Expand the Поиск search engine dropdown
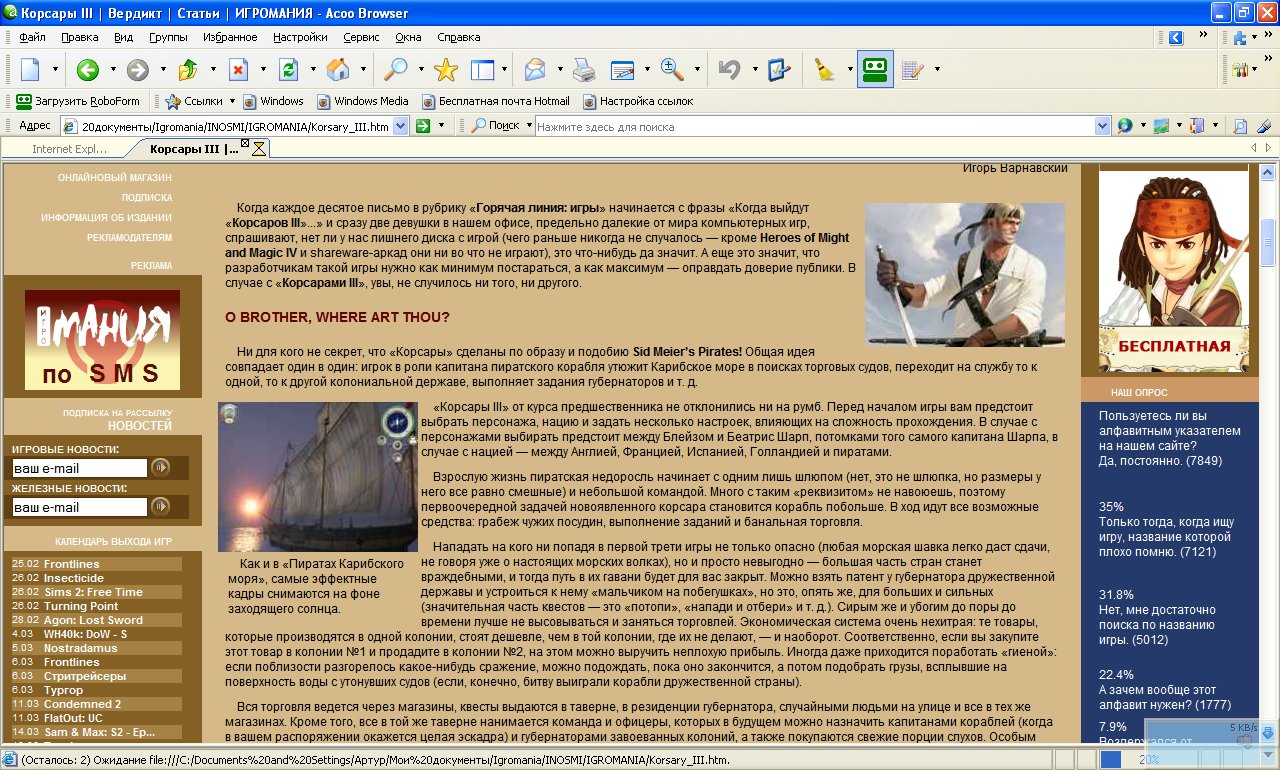Screen dimensions: 1280x770 pyautogui.click(x=527, y=126)
